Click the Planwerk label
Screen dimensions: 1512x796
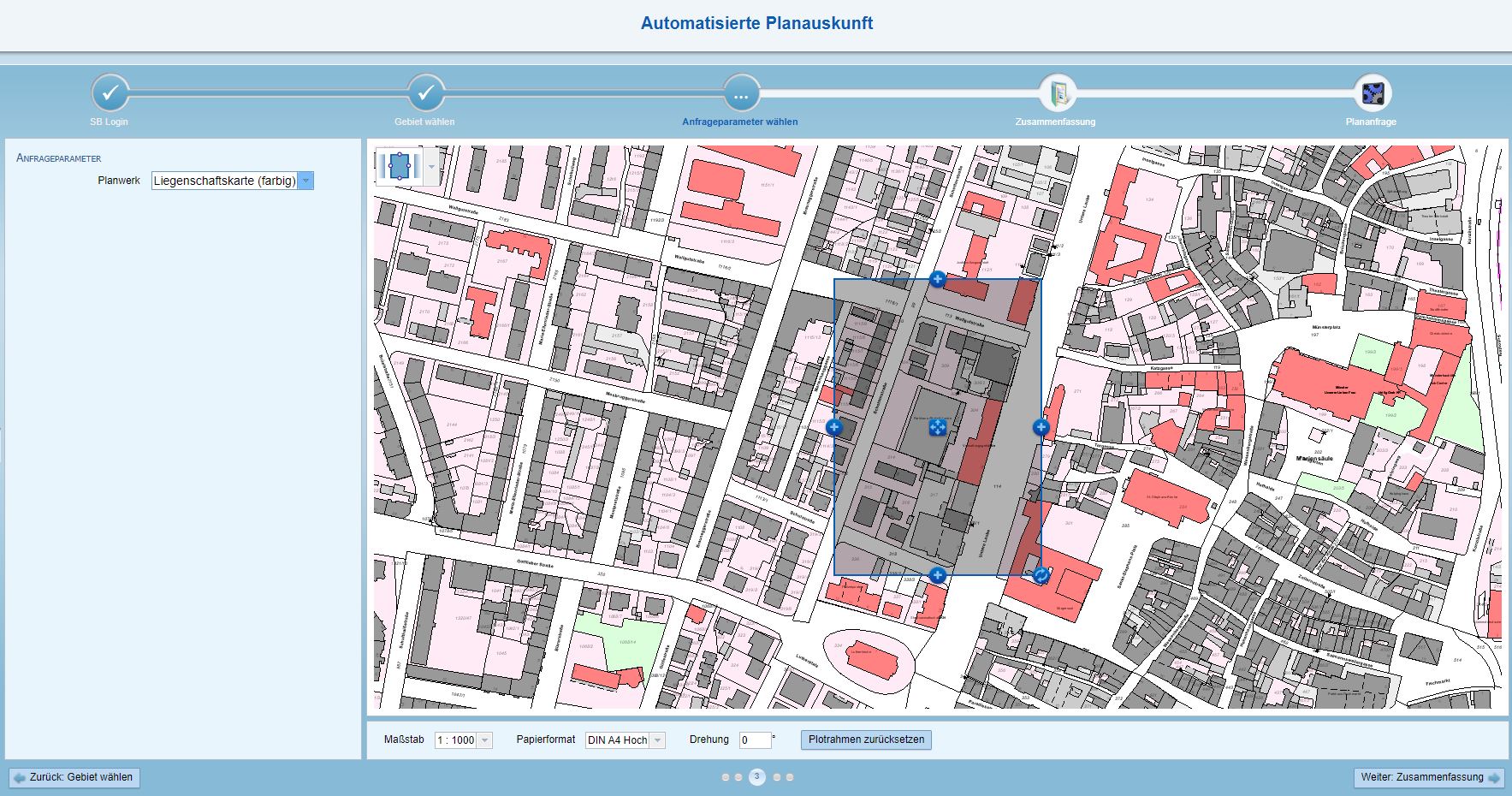pyautogui.click(x=119, y=181)
